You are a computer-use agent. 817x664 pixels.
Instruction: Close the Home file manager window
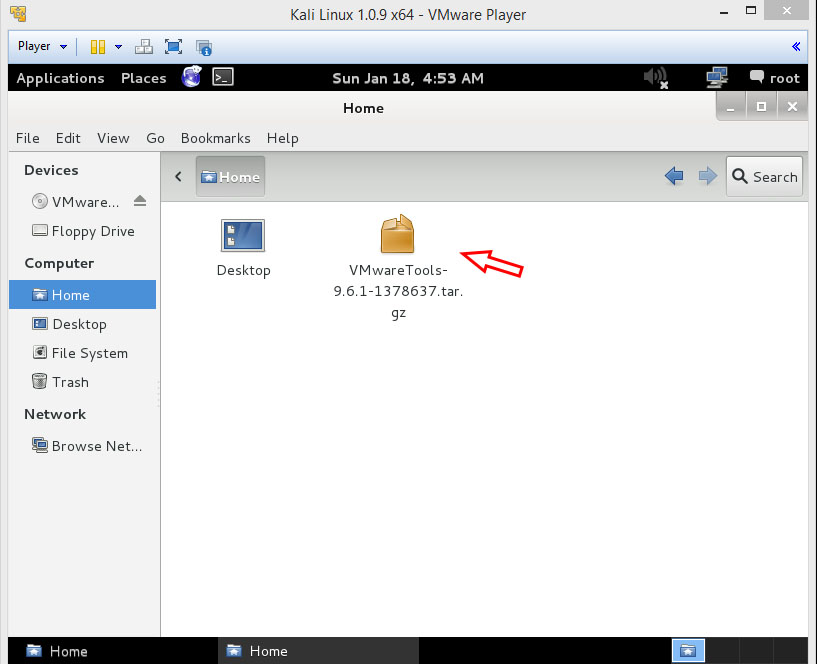tap(792, 107)
